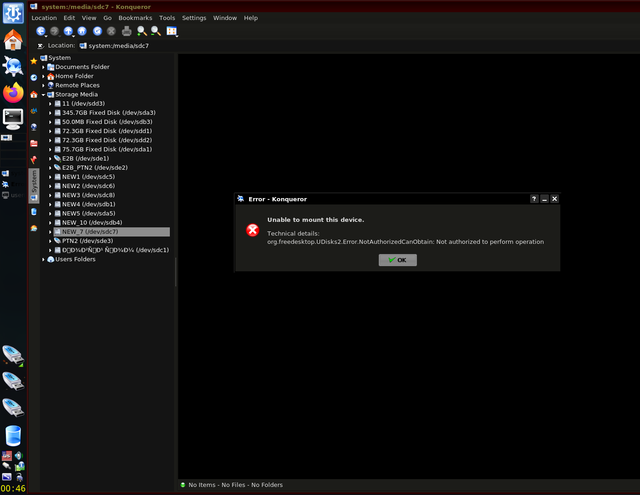The image size is (640, 495).
Task: Collapse the Storage Media tree node
Action: coord(43,95)
